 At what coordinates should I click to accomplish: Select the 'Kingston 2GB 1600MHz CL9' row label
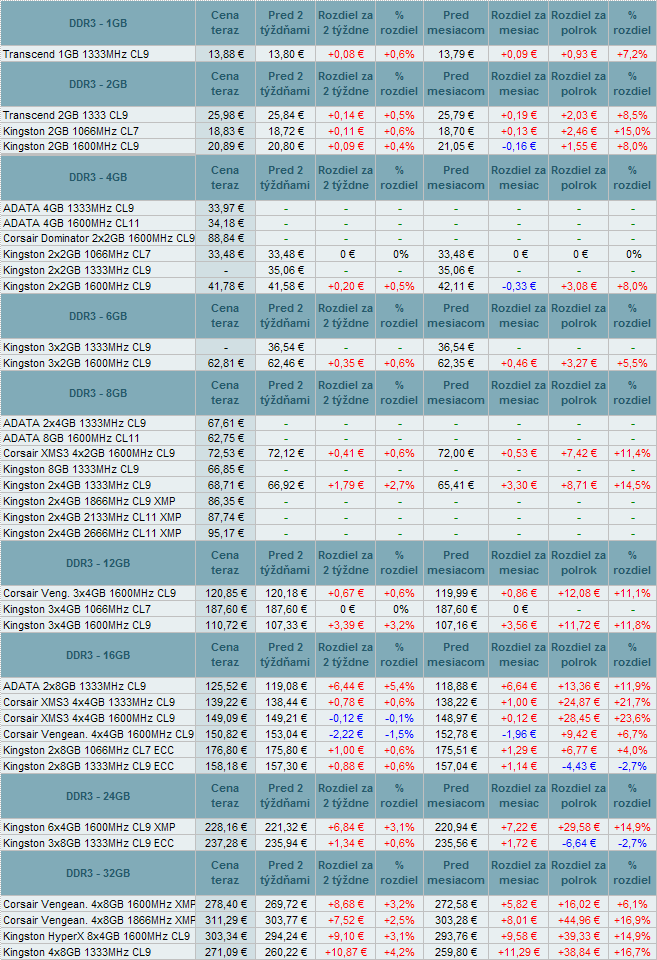coord(71,146)
